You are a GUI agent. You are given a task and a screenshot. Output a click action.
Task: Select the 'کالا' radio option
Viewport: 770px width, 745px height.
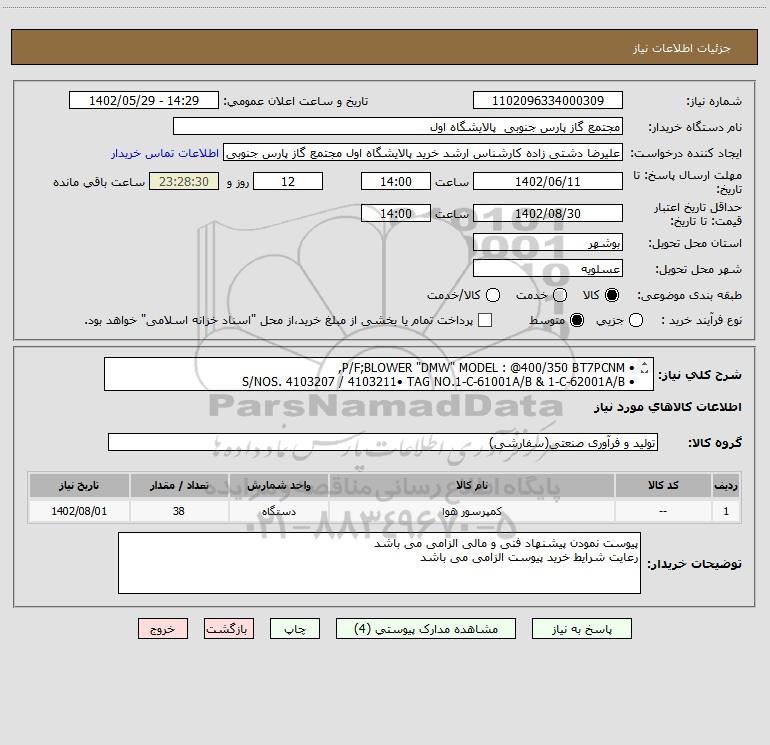pos(612,296)
